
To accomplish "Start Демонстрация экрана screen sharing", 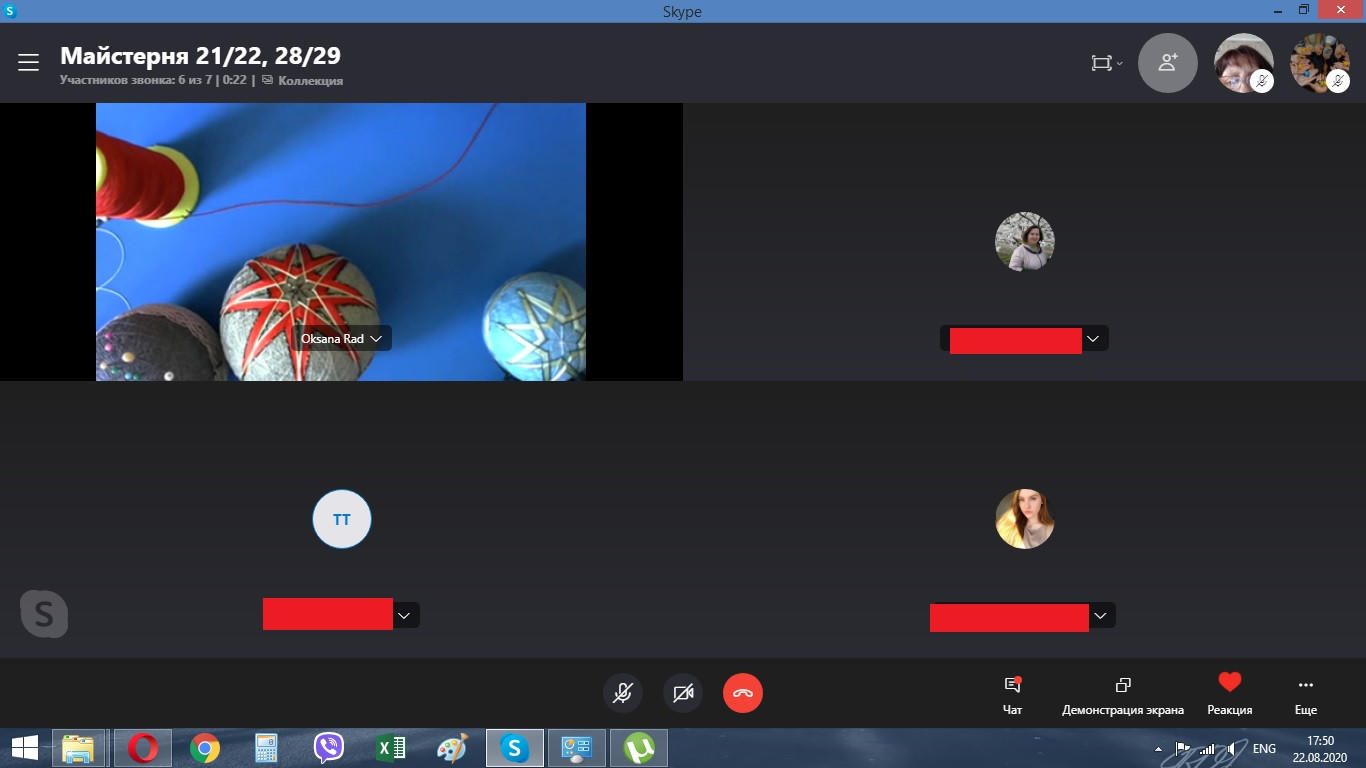I will 1123,696.
